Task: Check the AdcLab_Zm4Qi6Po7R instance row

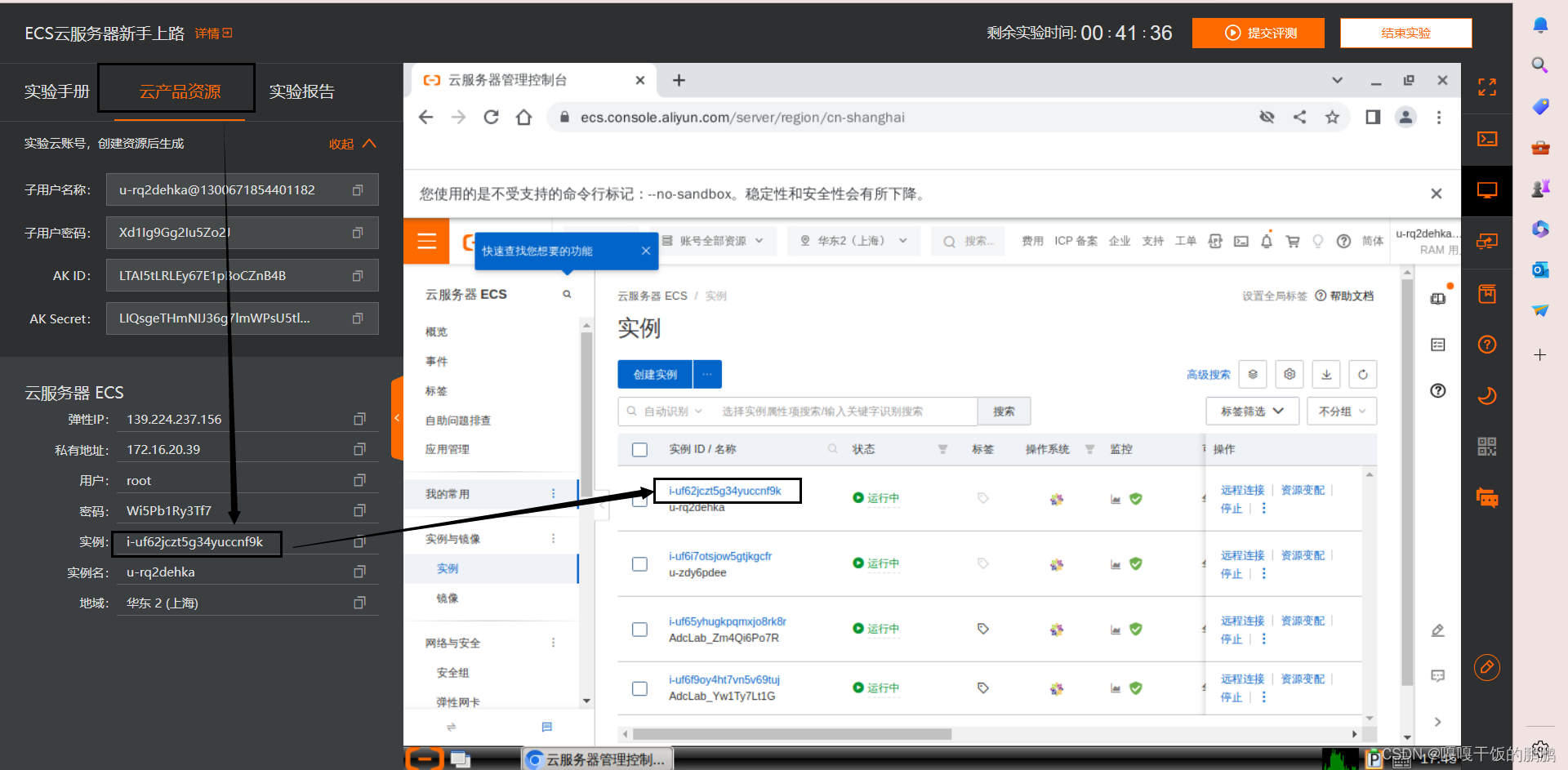Action: tap(639, 629)
